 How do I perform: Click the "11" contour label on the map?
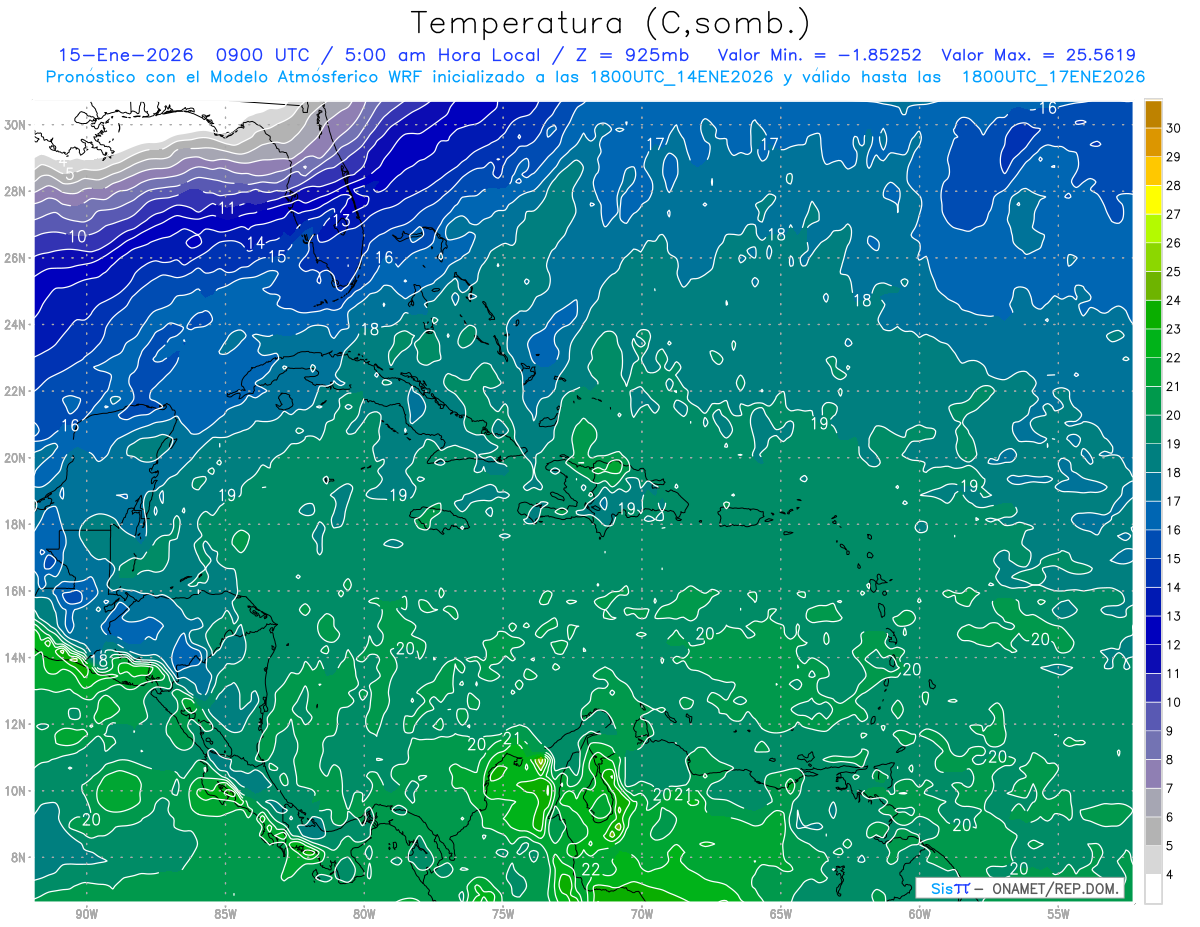pos(227,208)
